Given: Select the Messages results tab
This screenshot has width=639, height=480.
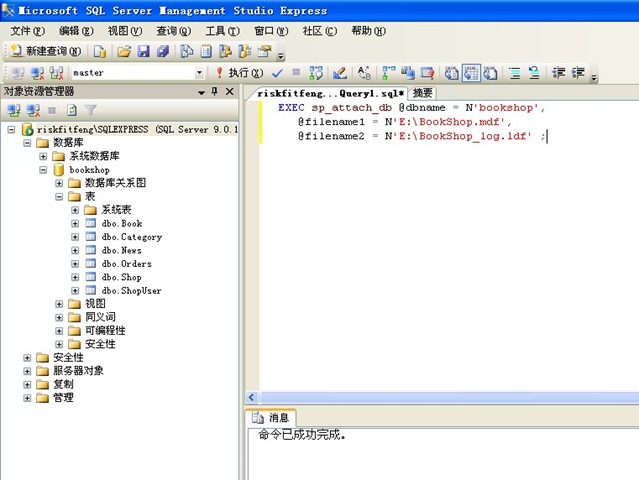Looking at the screenshot, I should [271, 418].
